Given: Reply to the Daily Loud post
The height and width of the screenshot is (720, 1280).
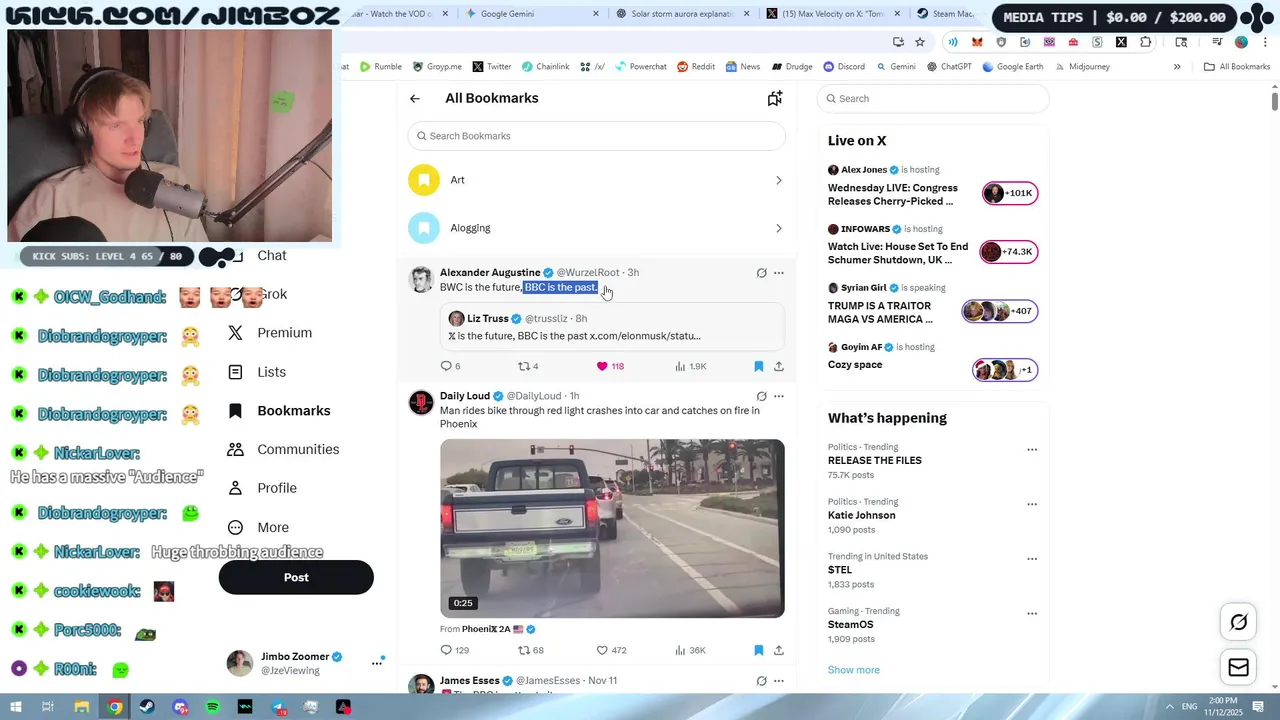Looking at the screenshot, I should click(454, 650).
